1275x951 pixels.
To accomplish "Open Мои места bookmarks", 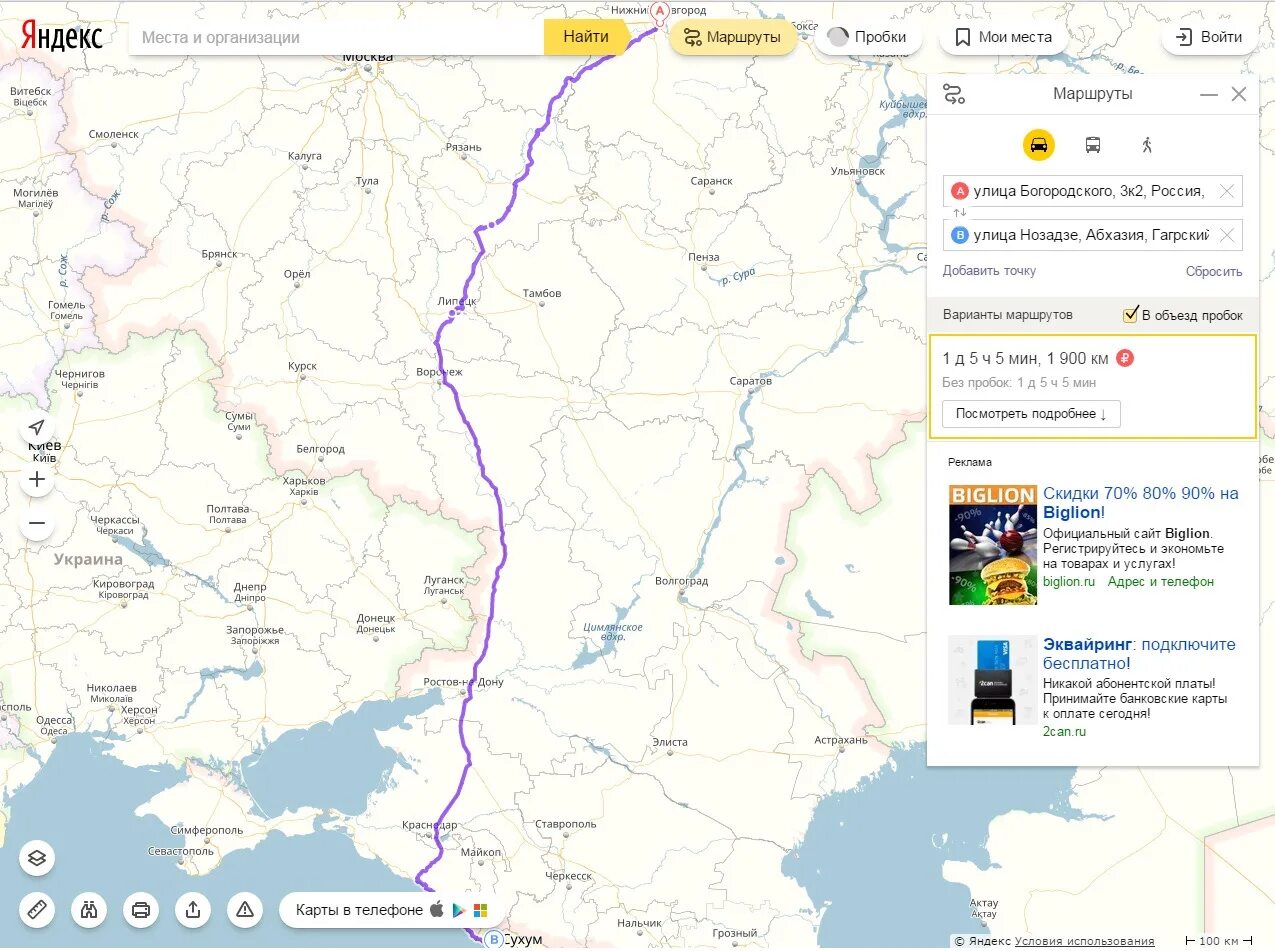I will click(1003, 37).
